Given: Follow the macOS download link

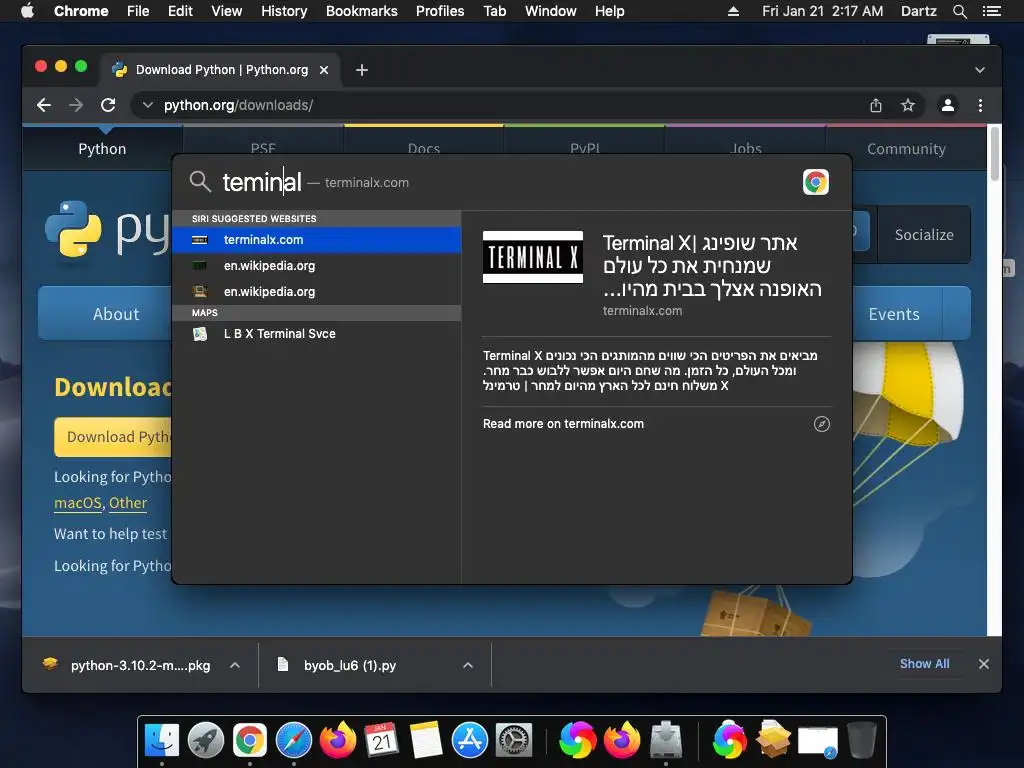Looking at the screenshot, I should [78, 503].
